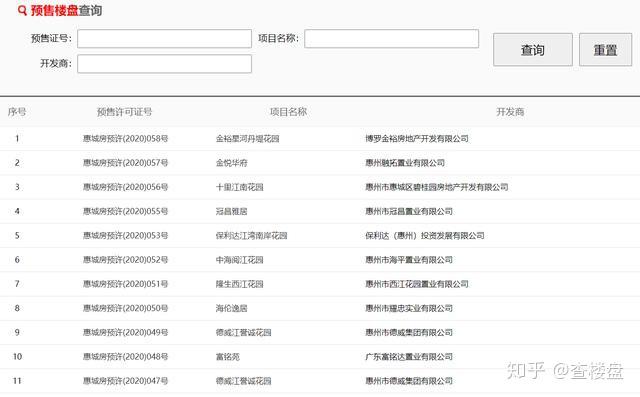The height and width of the screenshot is (397, 640).
Task: Select permit 惠城房预许(2020)053号
Action: (x=126, y=235)
